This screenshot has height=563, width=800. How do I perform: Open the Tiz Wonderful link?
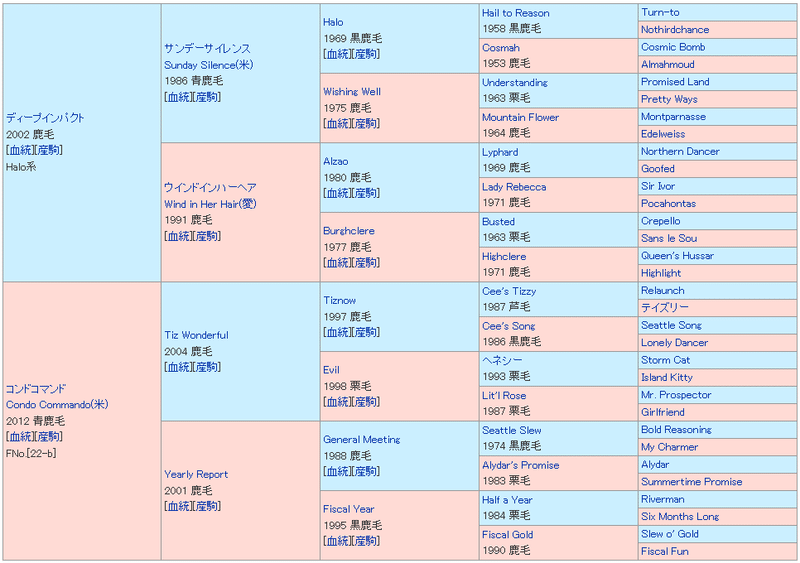tap(196, 335)
